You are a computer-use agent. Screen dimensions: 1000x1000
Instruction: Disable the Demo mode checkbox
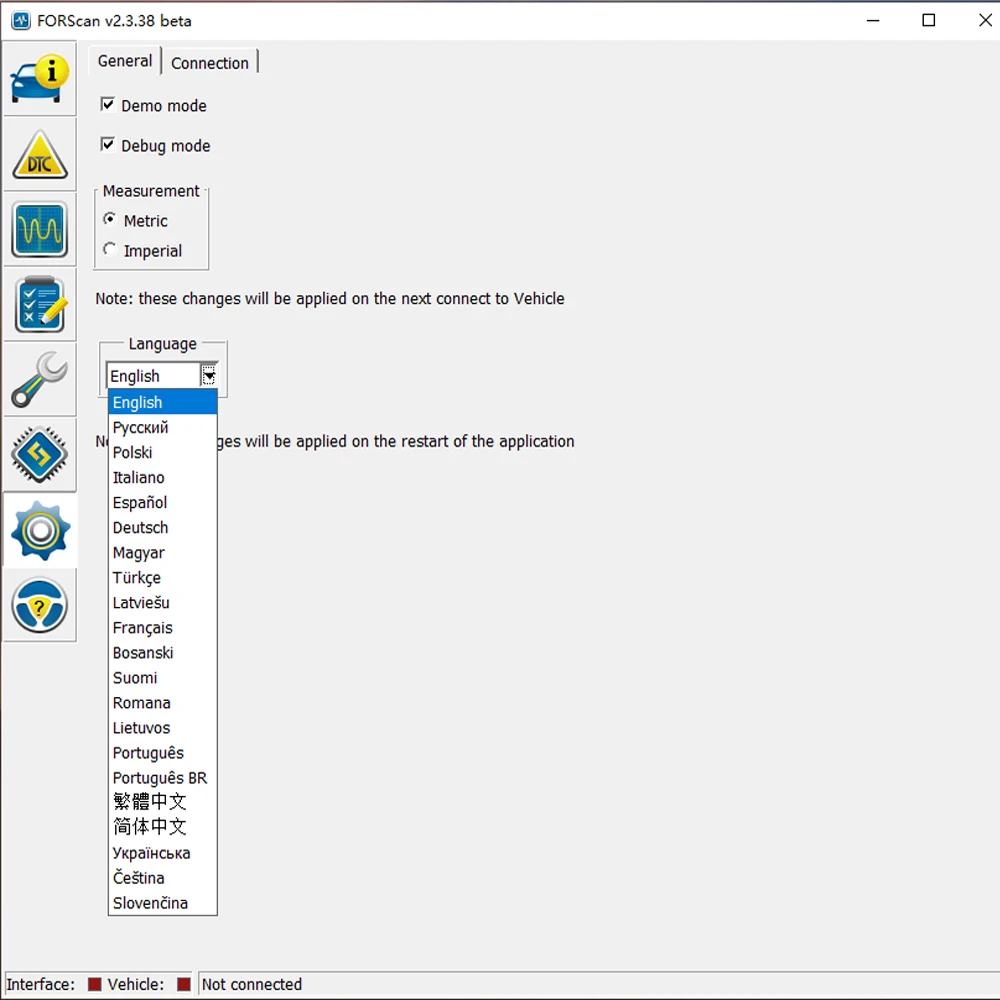point(108,105)
